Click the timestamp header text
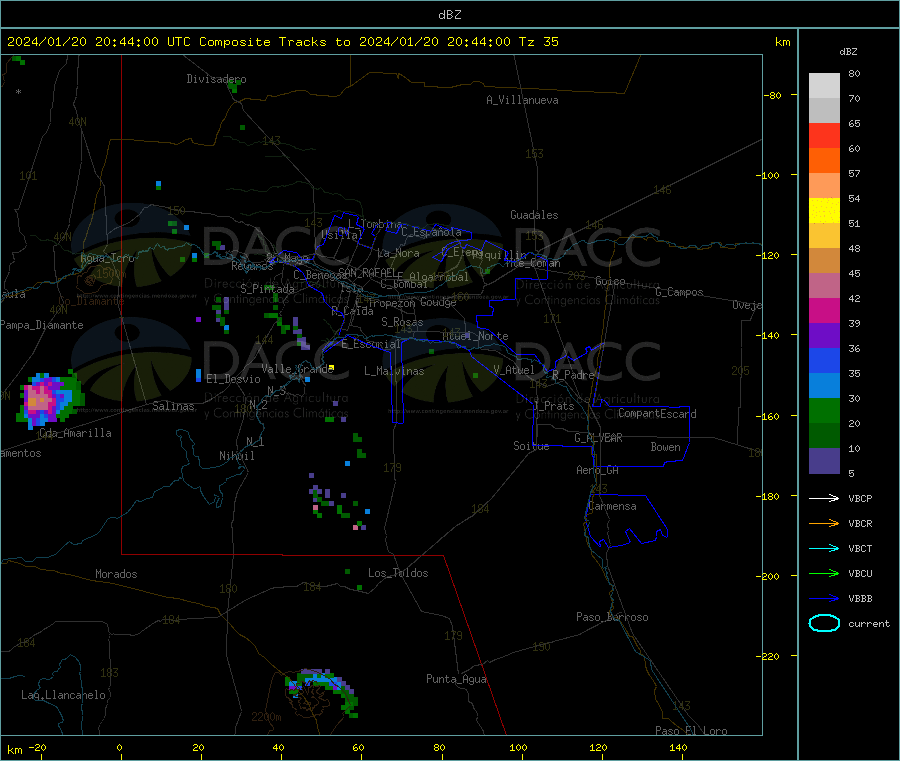Screen dimensions: 900x761 (x=283, y=42)
